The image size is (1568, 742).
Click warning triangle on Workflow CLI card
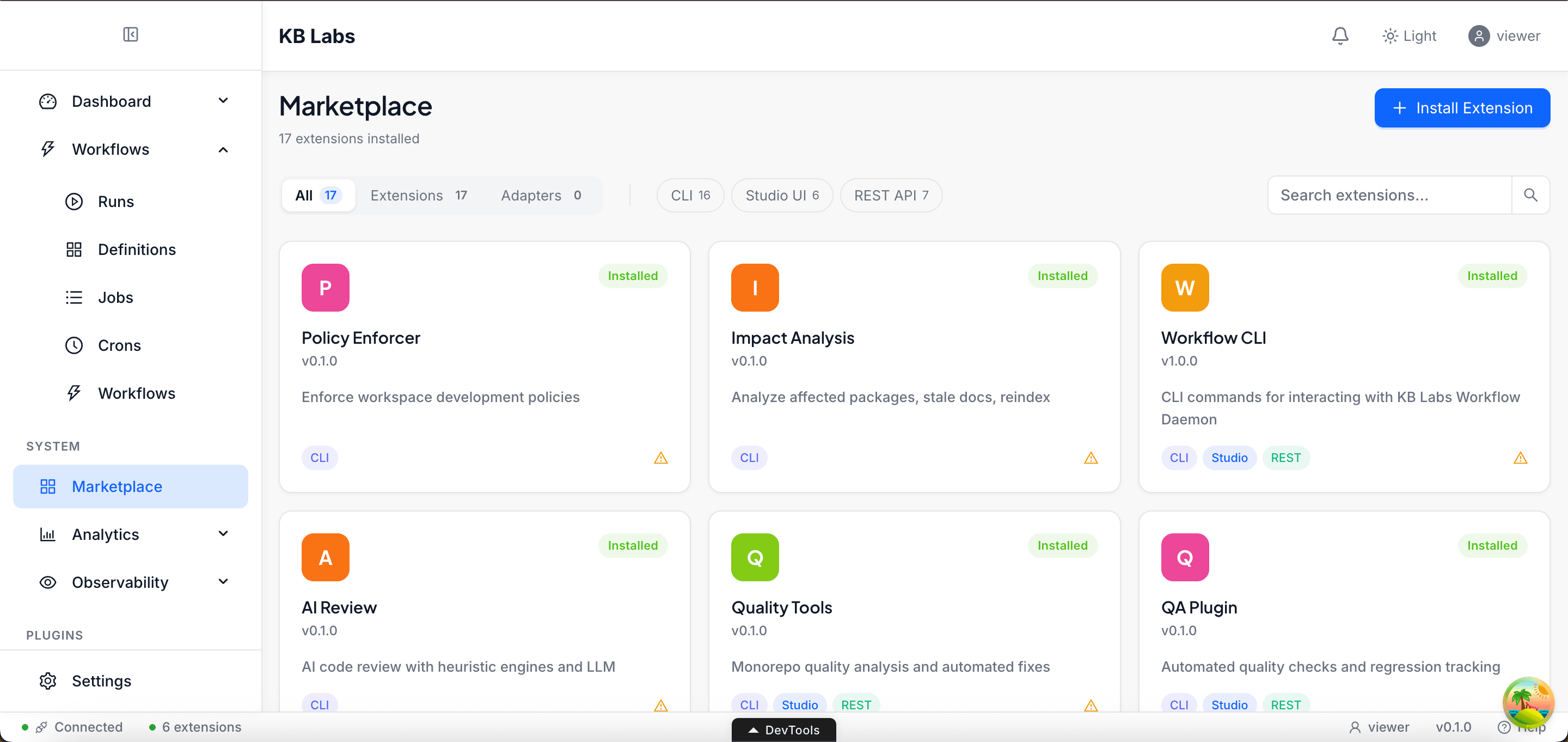click(x=1521, y=458)
